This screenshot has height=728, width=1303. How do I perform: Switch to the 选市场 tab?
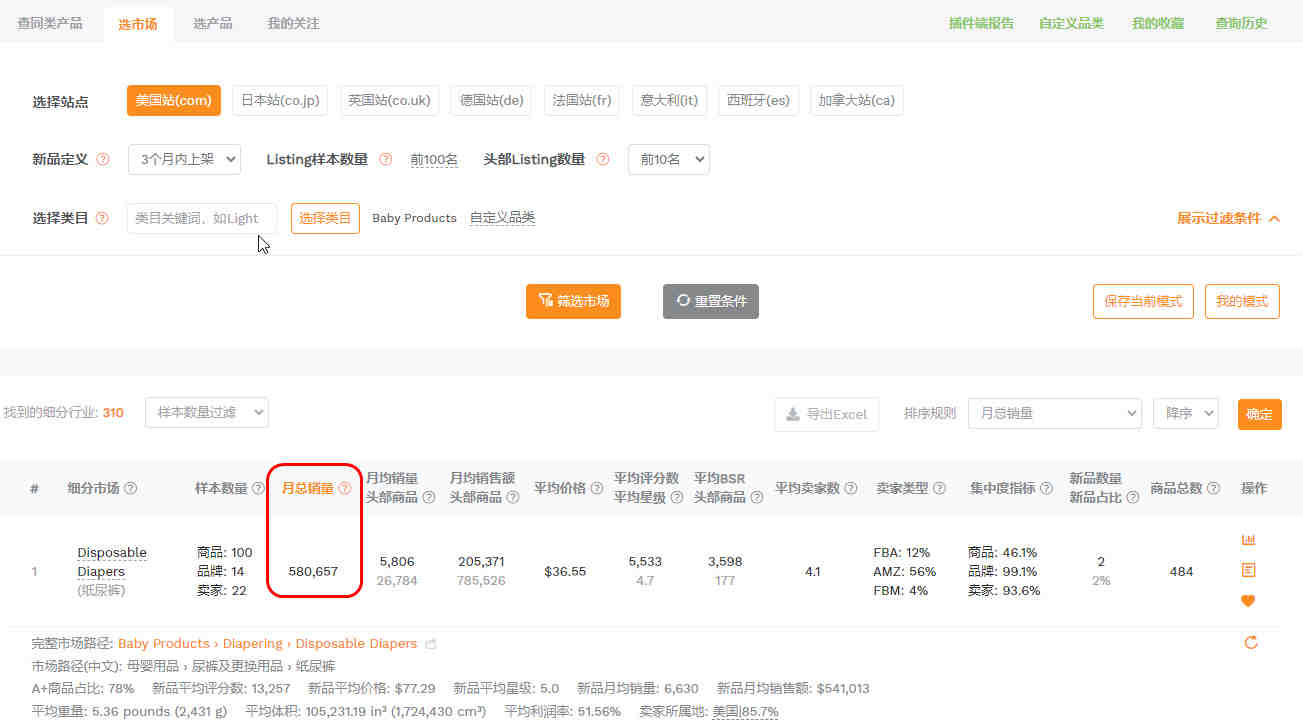138,24
